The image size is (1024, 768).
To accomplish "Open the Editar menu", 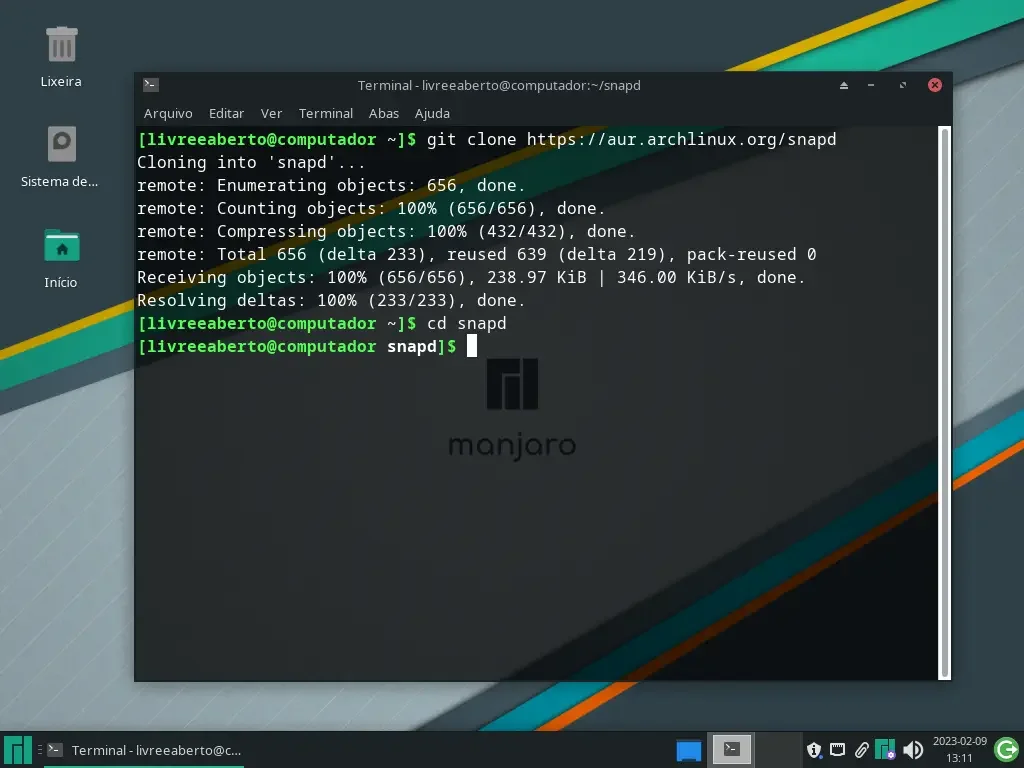I will point(227,113).
